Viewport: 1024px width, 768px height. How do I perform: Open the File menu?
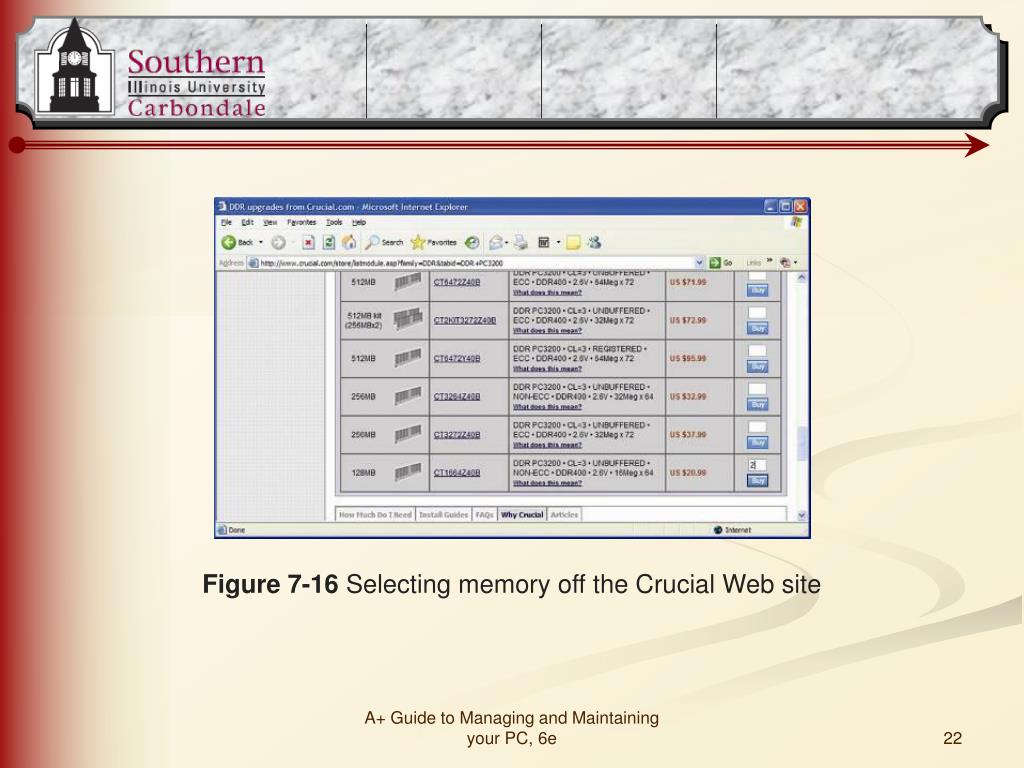226,222
